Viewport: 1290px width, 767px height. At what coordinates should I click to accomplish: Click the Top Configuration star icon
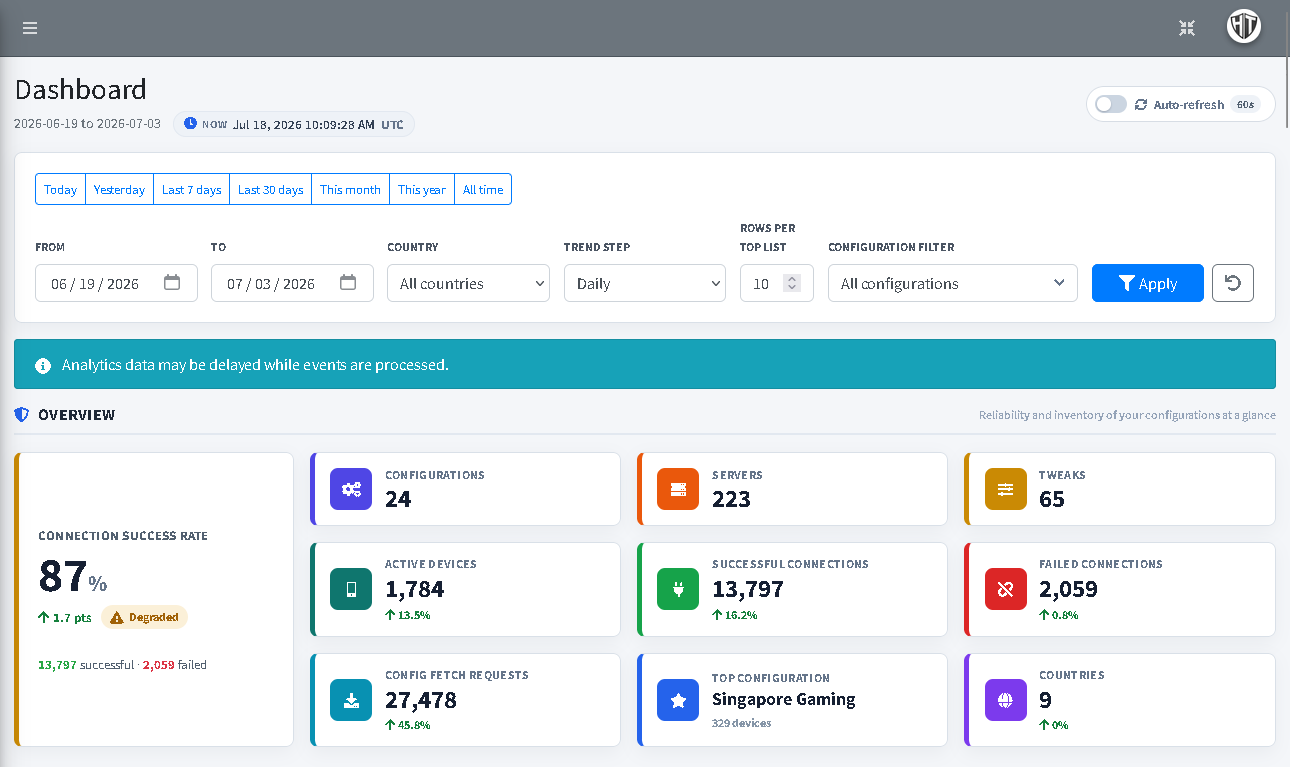pos(678,700)
